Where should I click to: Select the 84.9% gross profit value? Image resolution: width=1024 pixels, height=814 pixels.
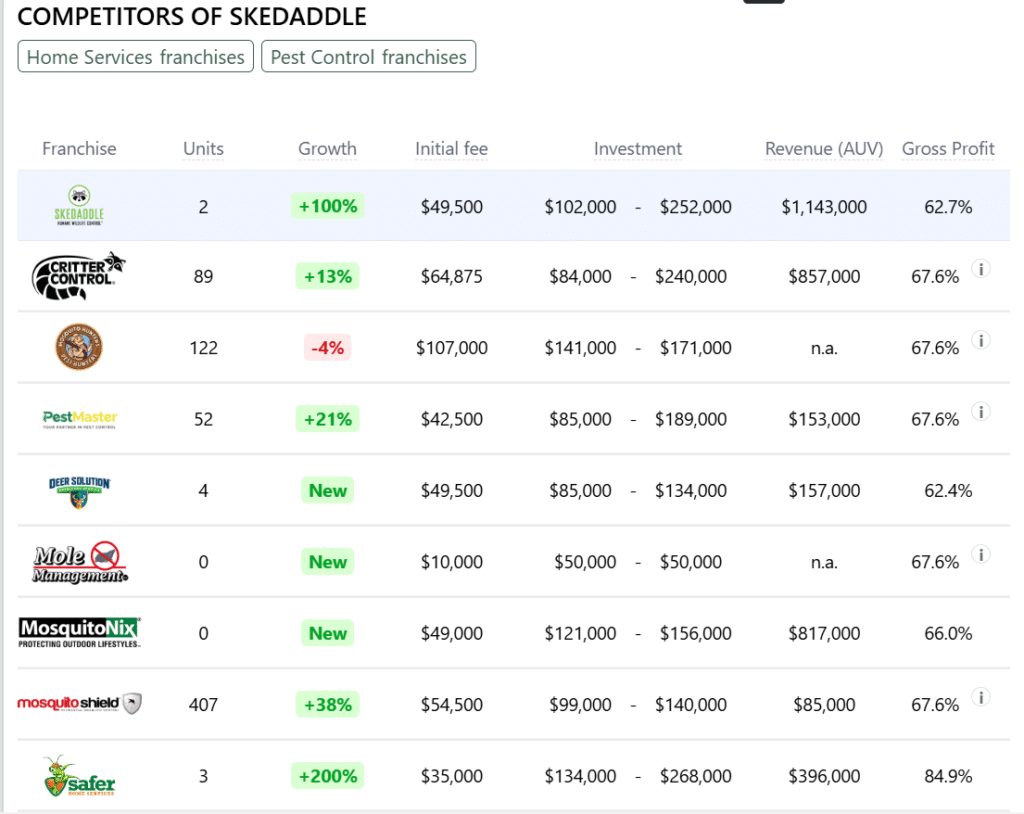948,777
